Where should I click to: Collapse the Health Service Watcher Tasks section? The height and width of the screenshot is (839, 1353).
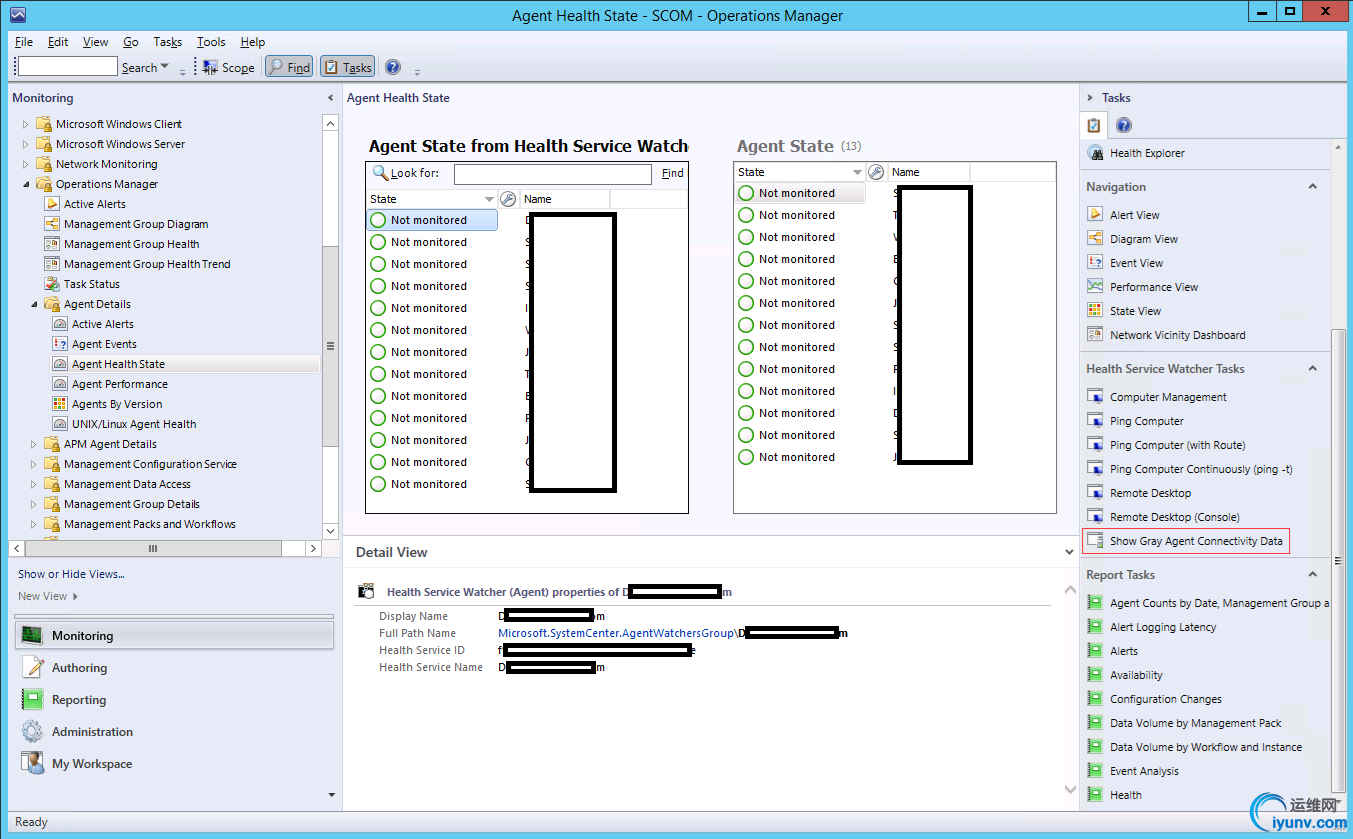point(1312,369)
